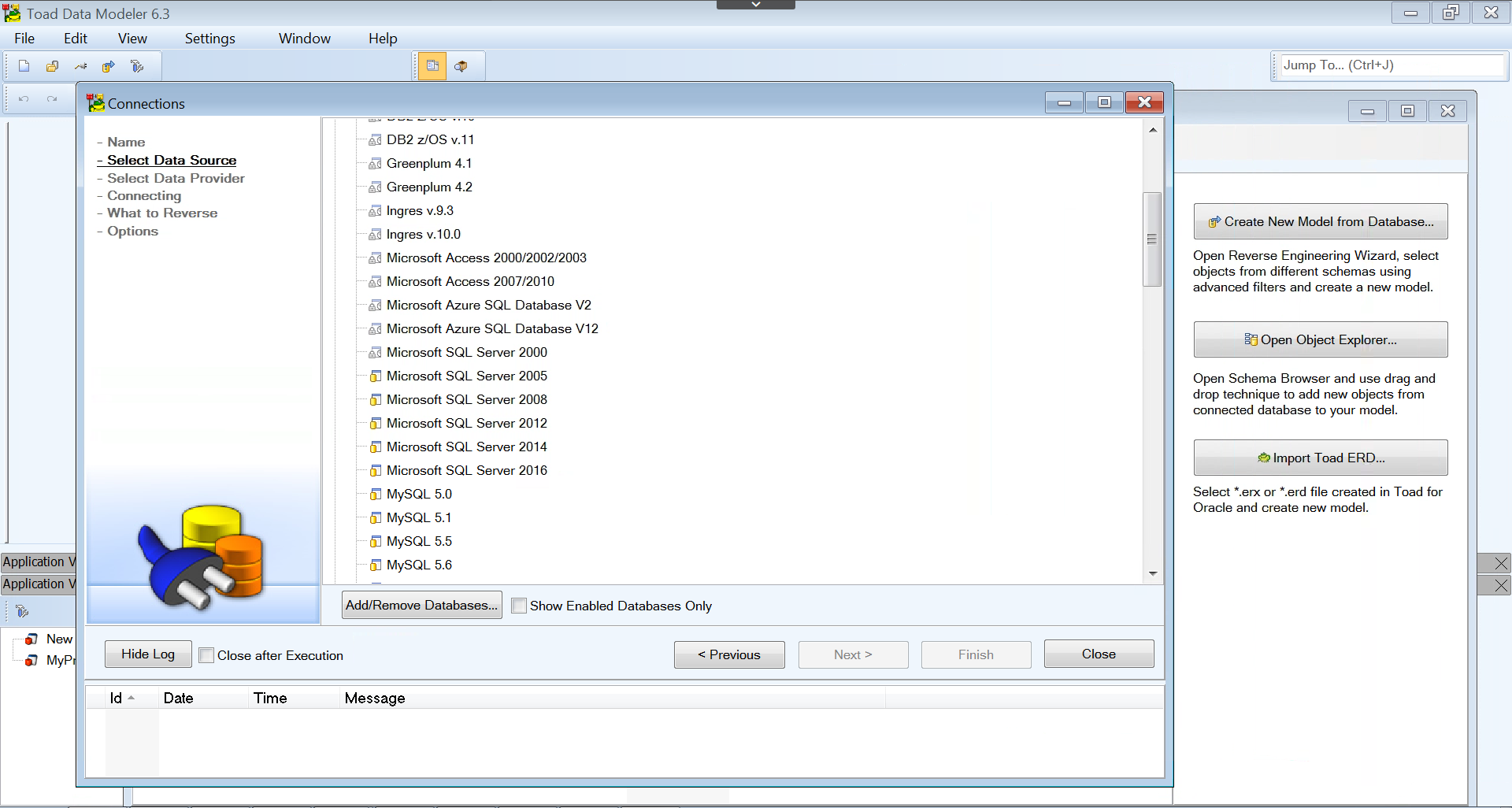Click the disabled icon beside Ingres v.9.3

click(x=376, y=211)
